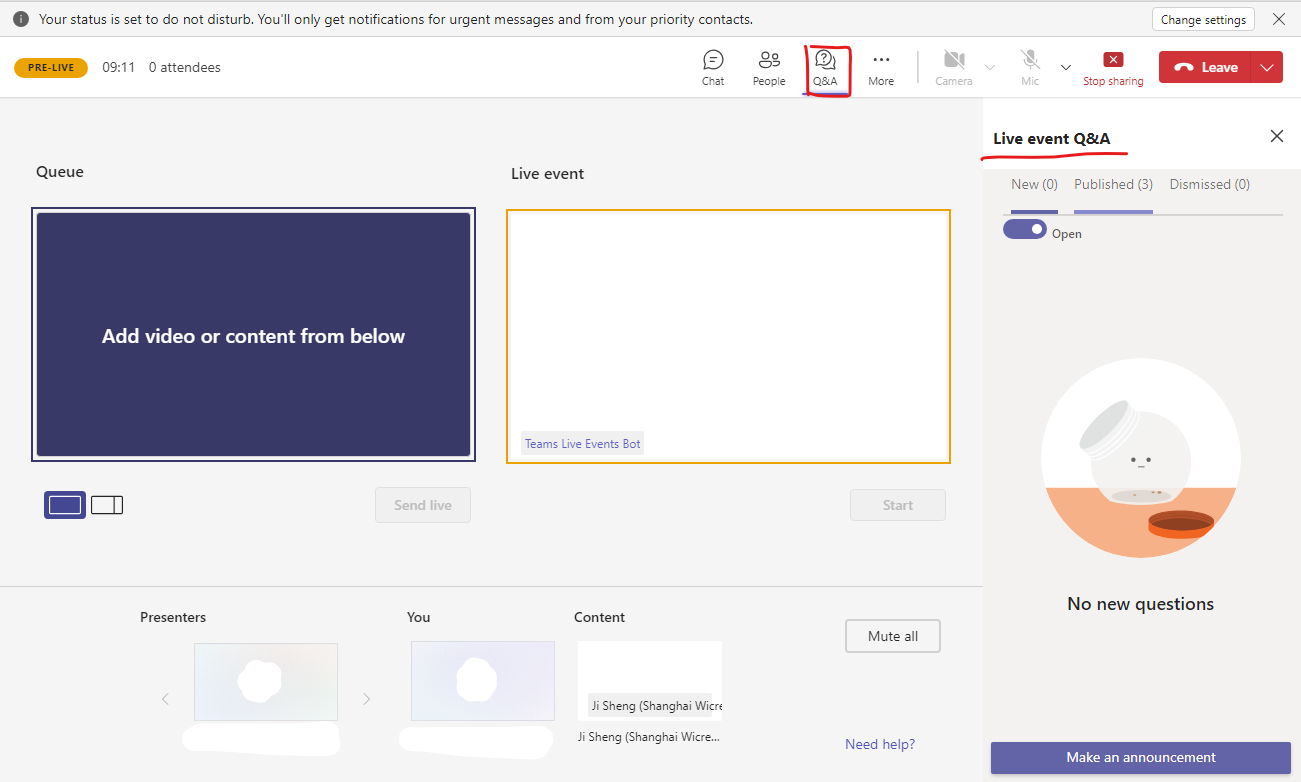Switch to the Published questions tab
Image resolution: width=1301 pixels, height=782 pixels.
(x=1113, y=184)
